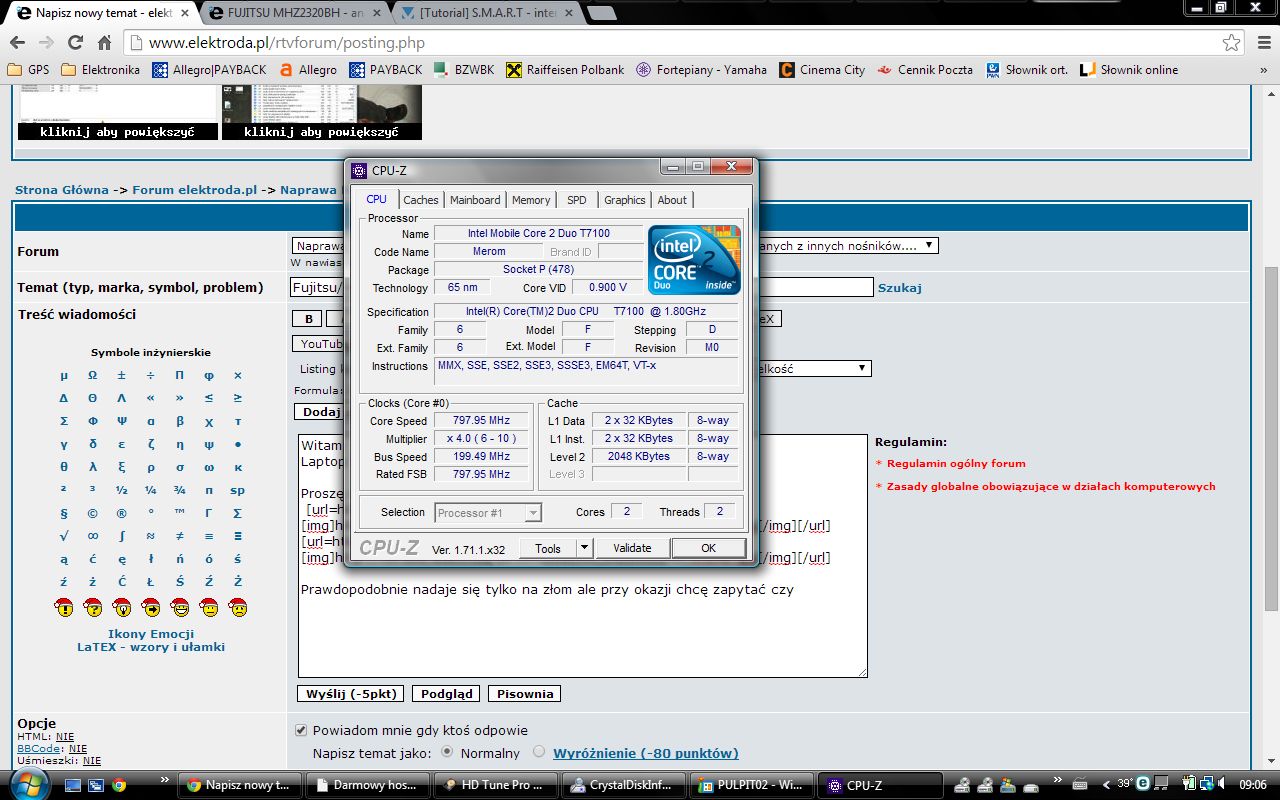Screen dimensions: 1280x800
Task: Insert the neutral face Santa smiley
Action: click(x=209, y=606)
